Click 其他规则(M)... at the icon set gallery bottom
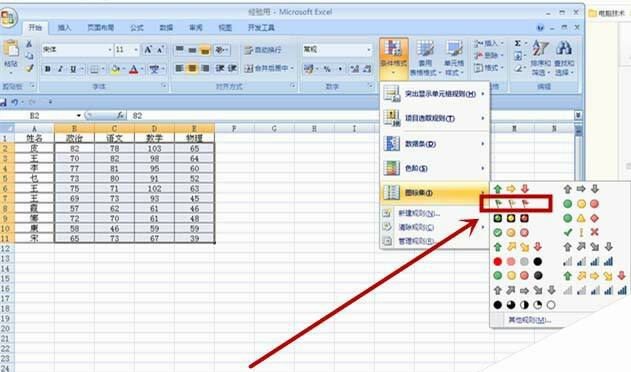This screenshot has width=631, height=372. coord(530,320)
